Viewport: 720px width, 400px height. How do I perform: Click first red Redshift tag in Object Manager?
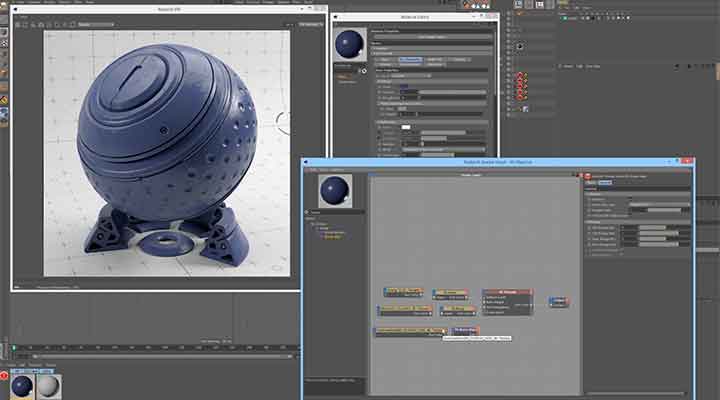(521, 76)
